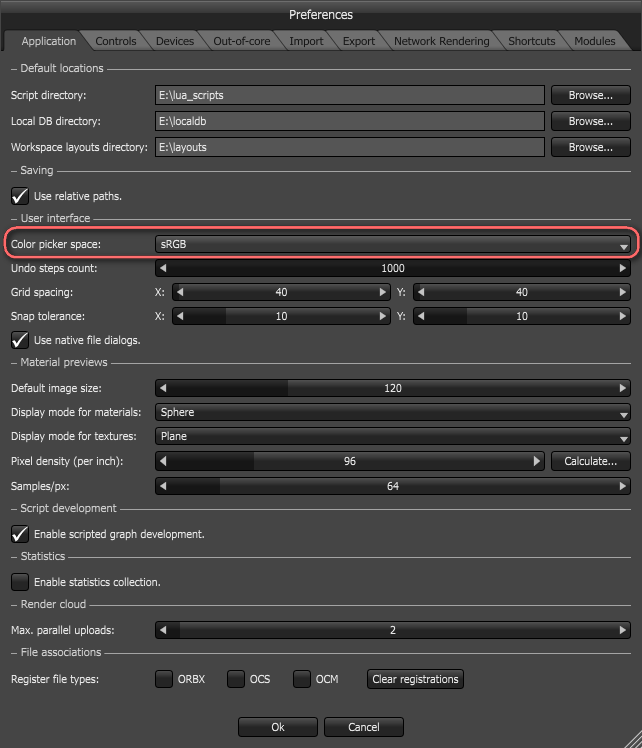Increase Undo steps count with right arrow
The image size is (642, 748).
pyautogui.click(x=624, y=268)
